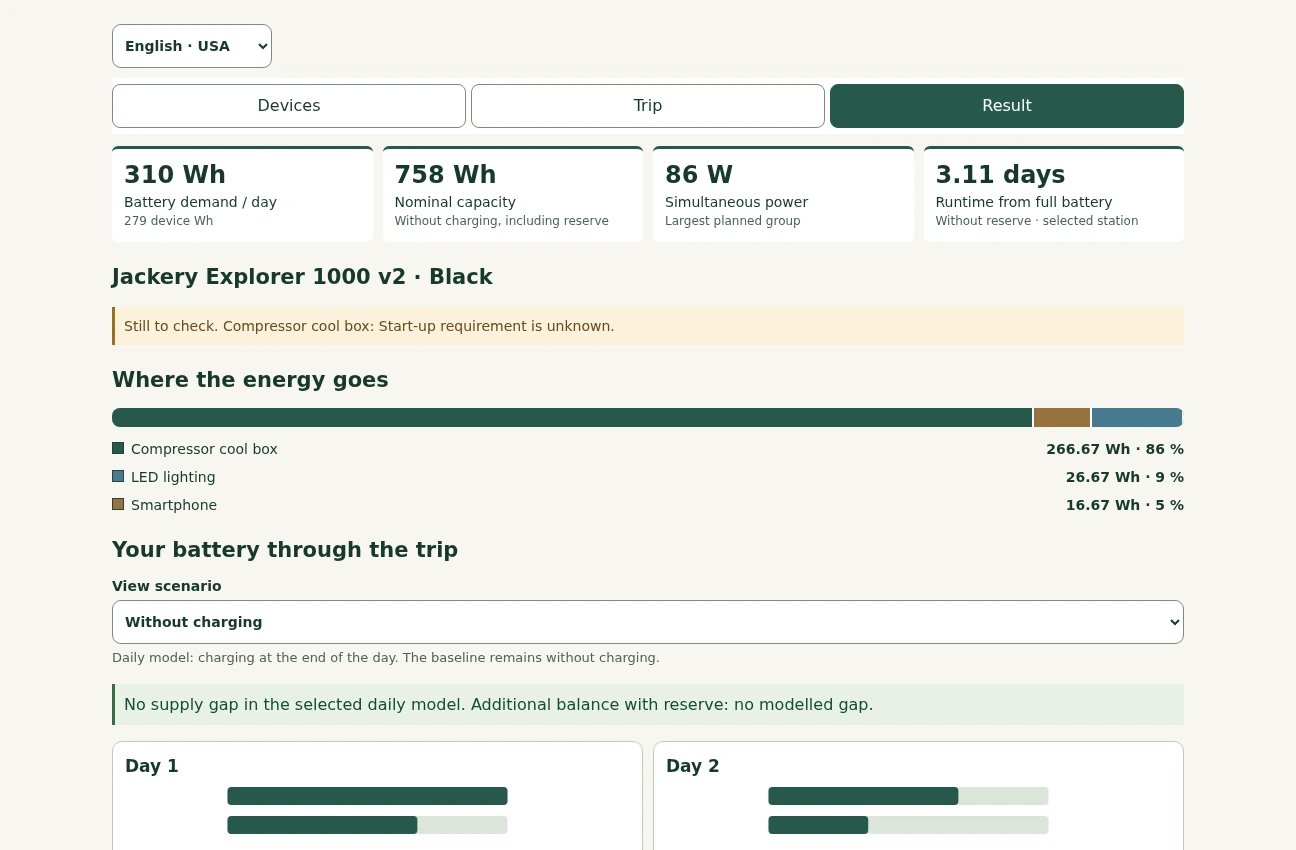Click the 'Daily model: charging at the end' note
The image size is (1296, 850).
pos(386,658)
